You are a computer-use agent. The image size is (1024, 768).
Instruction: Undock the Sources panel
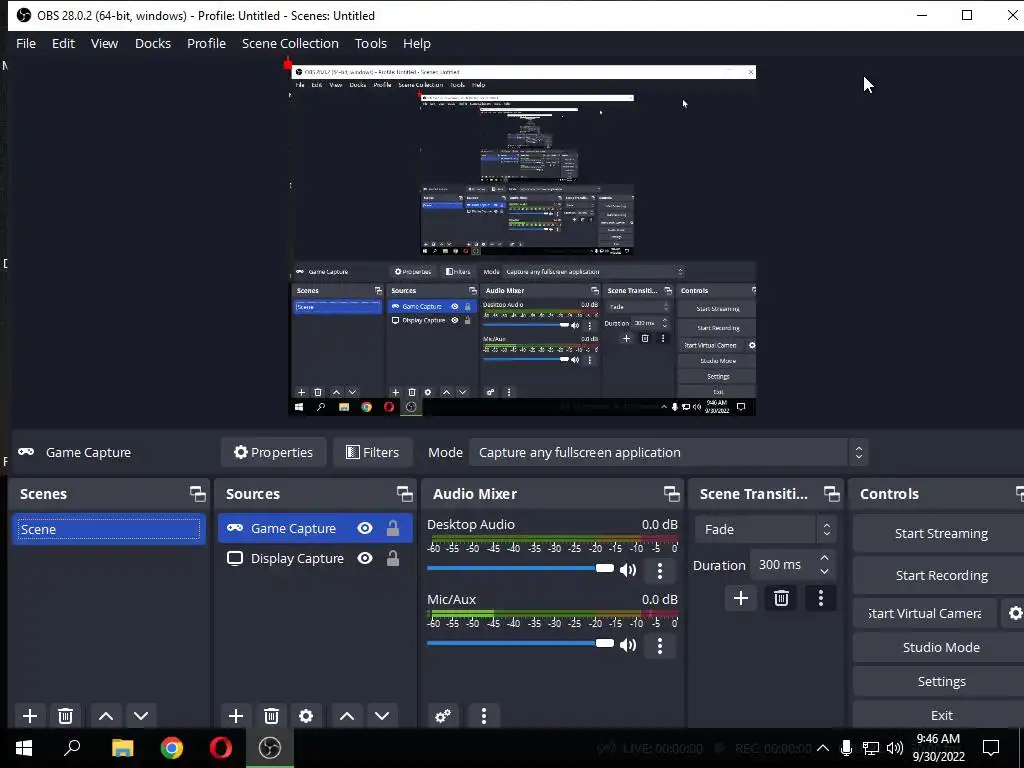404,494
